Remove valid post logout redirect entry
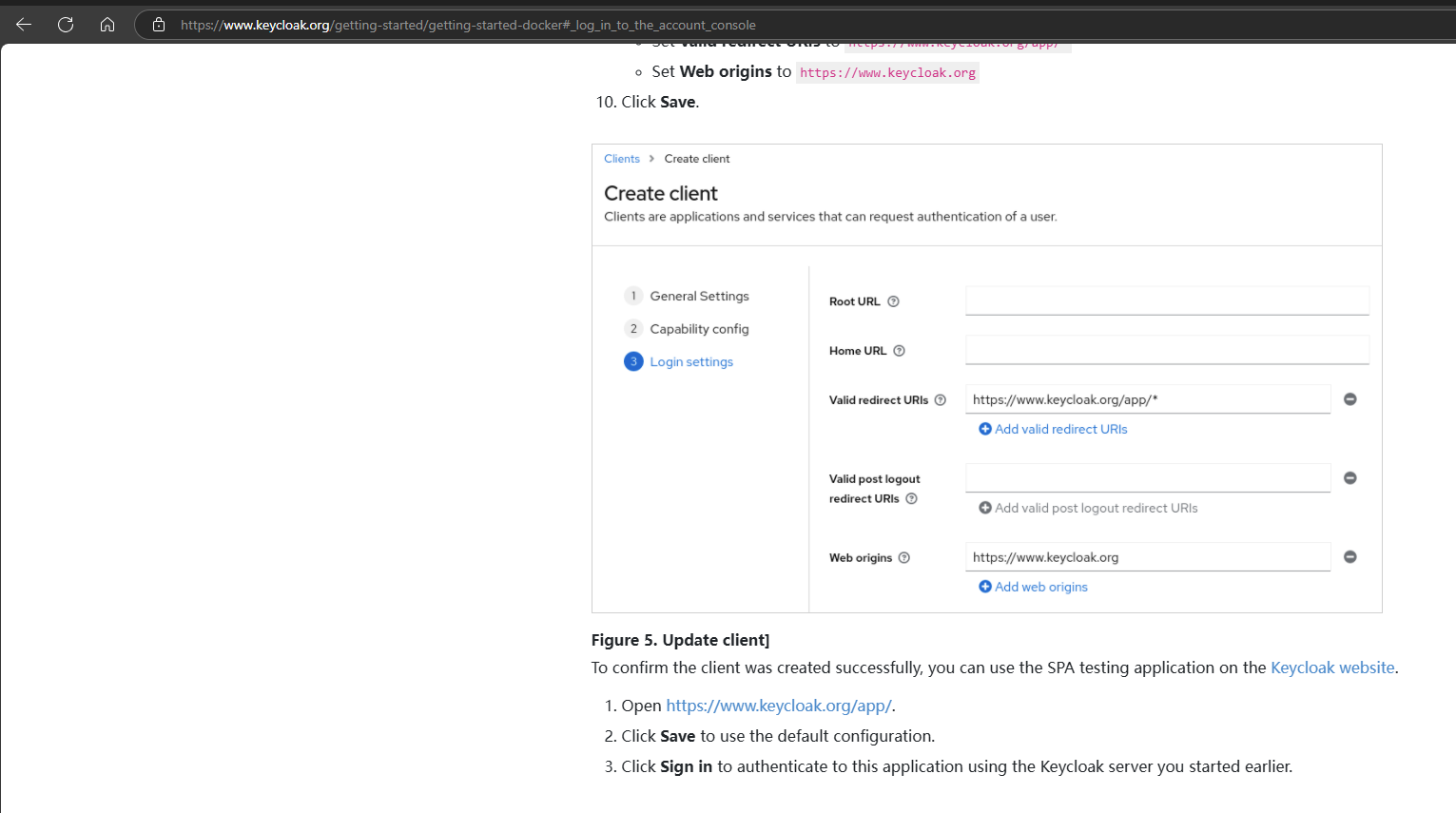Screen dimensions: 1456x813 (x=1349, y=478)
